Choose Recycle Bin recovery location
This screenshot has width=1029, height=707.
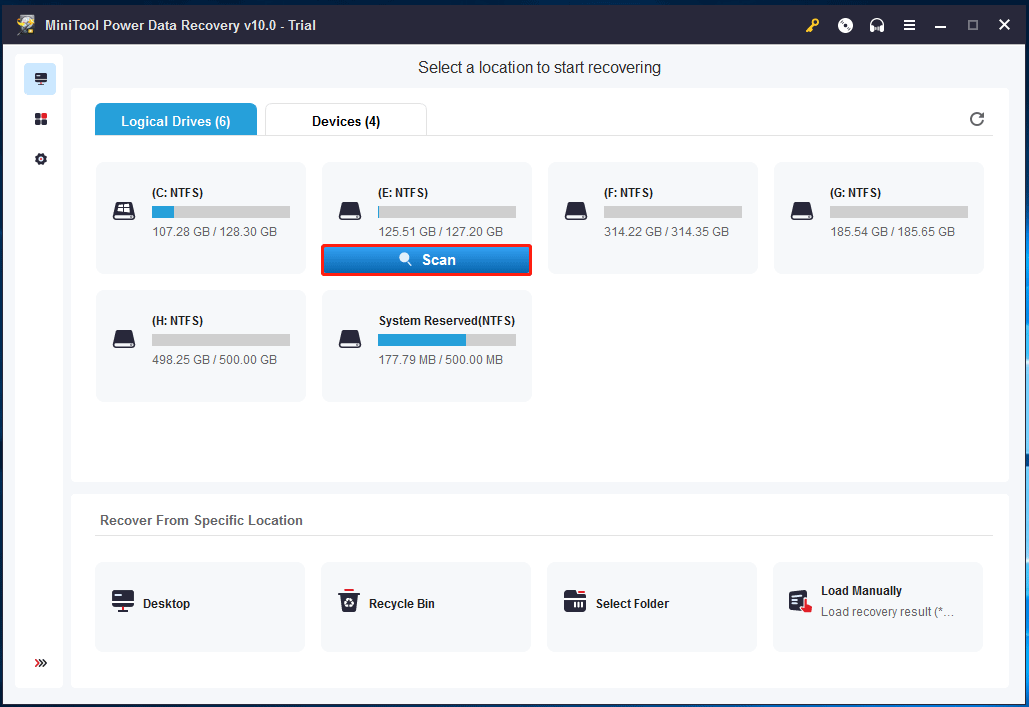426,607
